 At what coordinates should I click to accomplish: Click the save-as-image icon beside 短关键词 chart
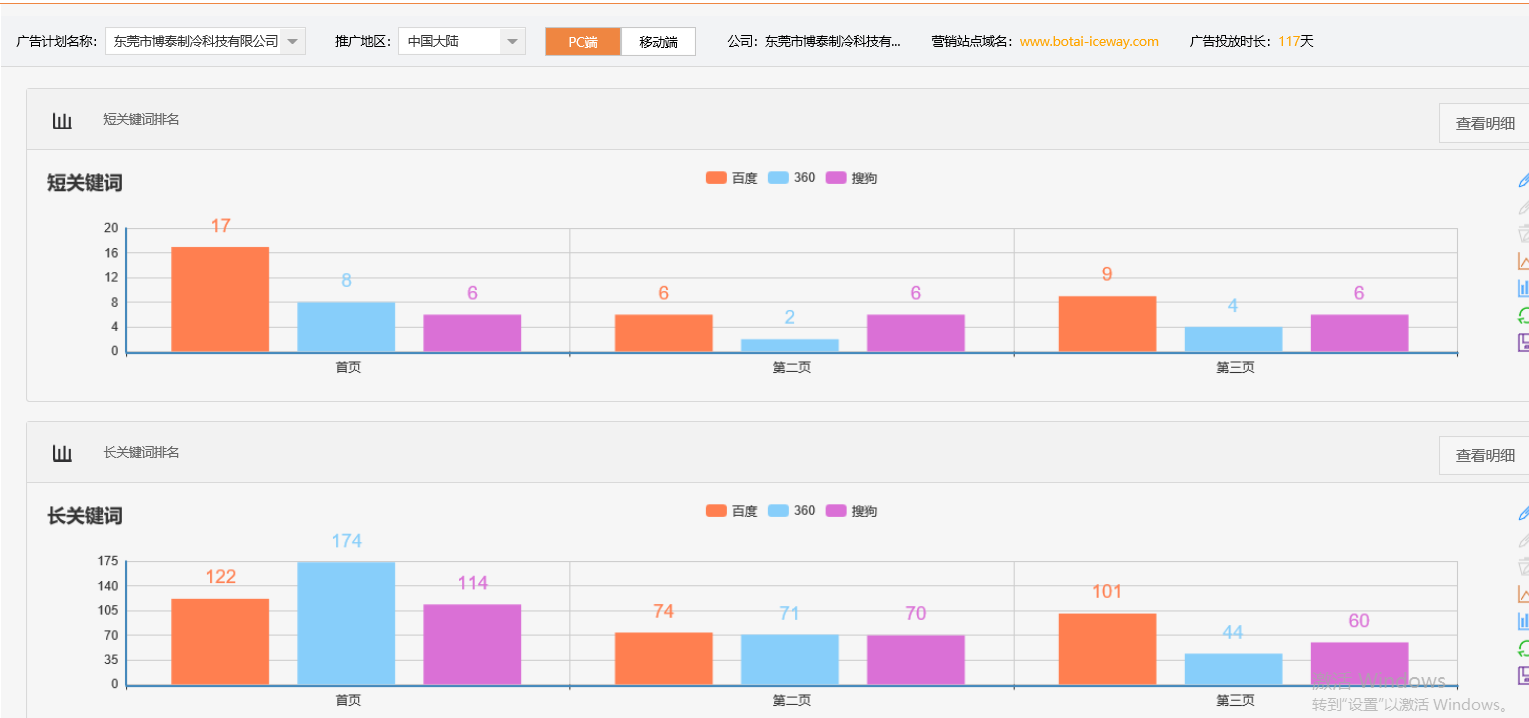pos(1523,341)
